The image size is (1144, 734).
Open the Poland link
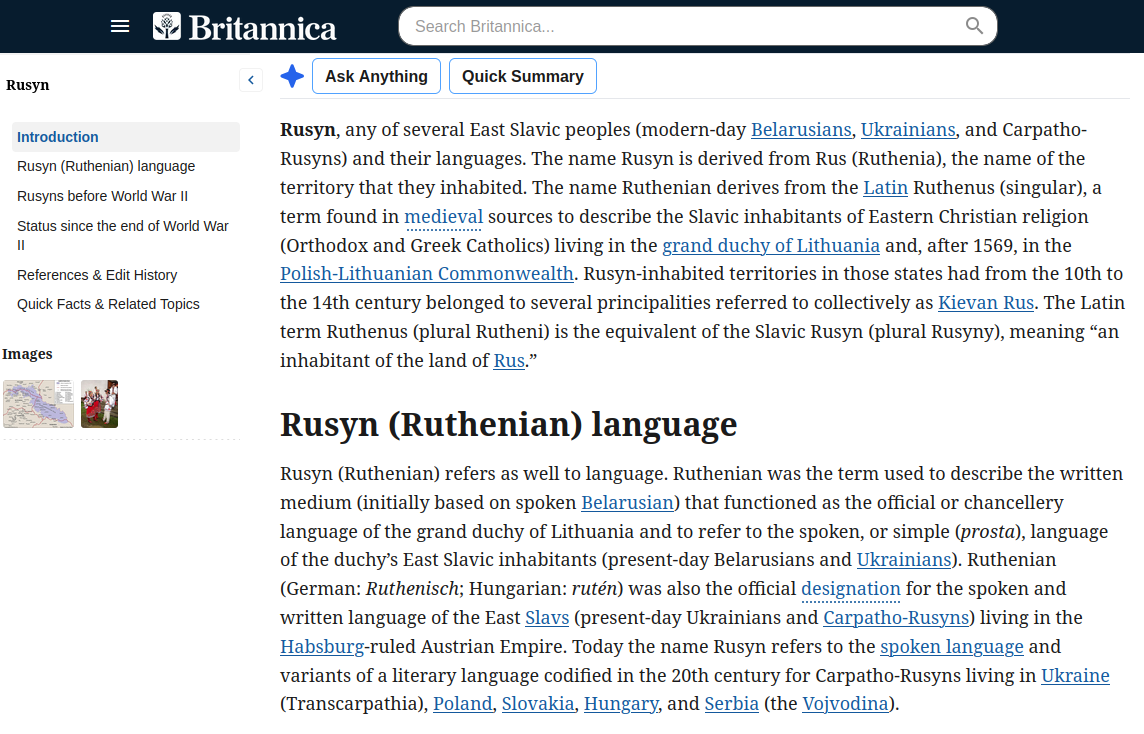coord(463,704)
